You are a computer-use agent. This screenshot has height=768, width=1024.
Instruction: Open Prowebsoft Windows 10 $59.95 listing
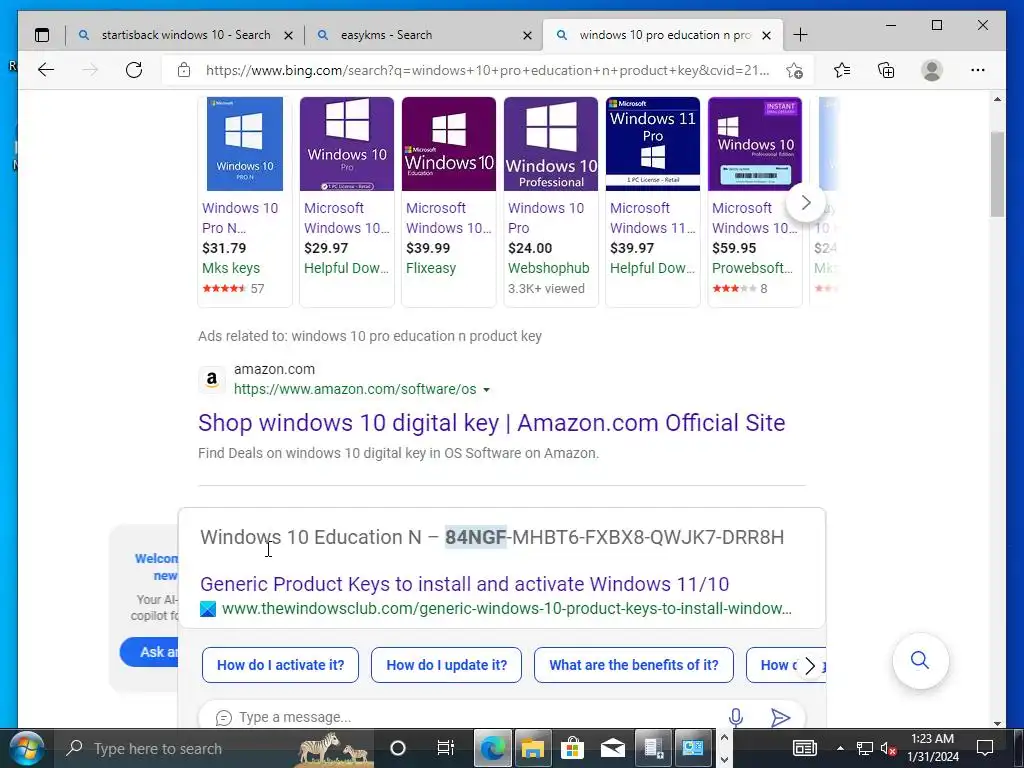click(x=755, y=201)
